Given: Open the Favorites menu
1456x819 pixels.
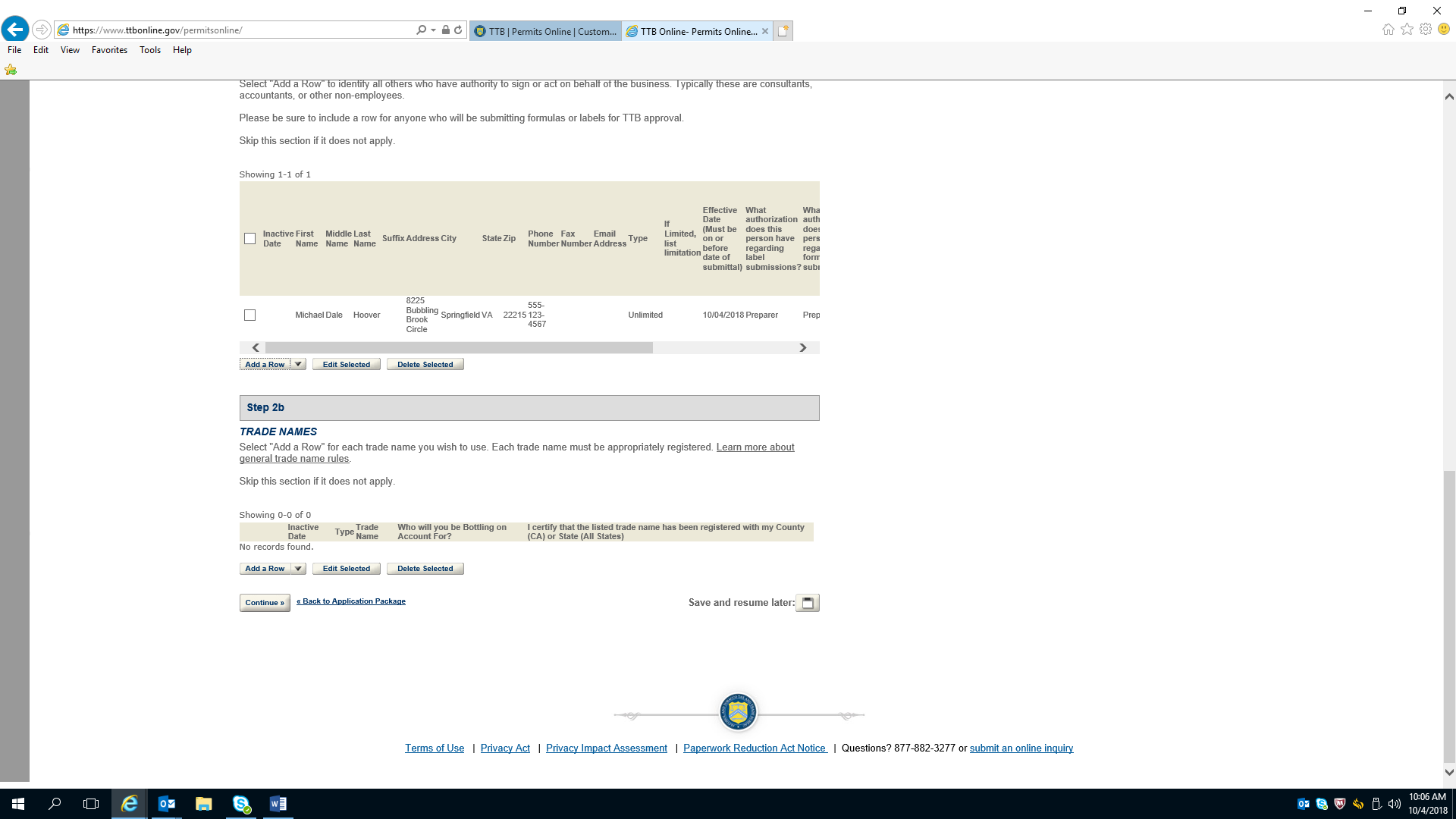Looking at the screenshot, I should 109,50.
